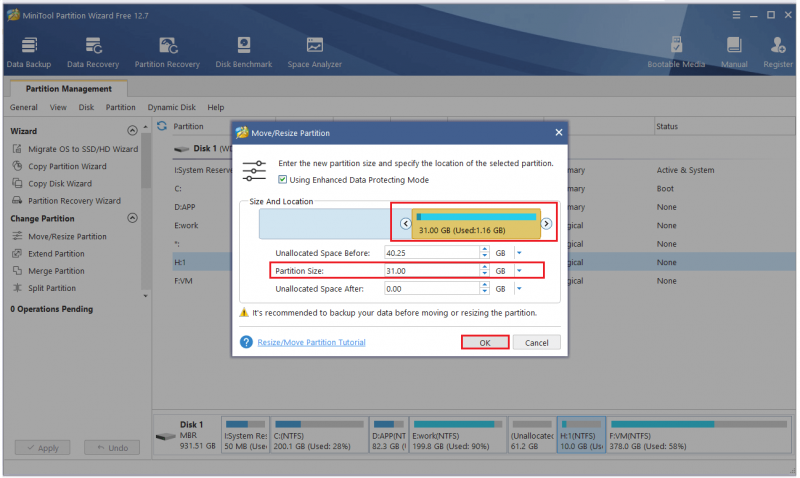Open the Data Backup tool

[x=29, y=52]
